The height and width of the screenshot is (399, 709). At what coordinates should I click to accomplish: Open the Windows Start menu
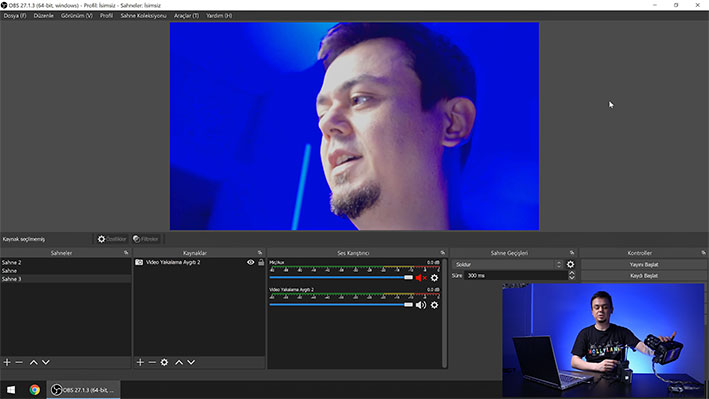(11, 390)
